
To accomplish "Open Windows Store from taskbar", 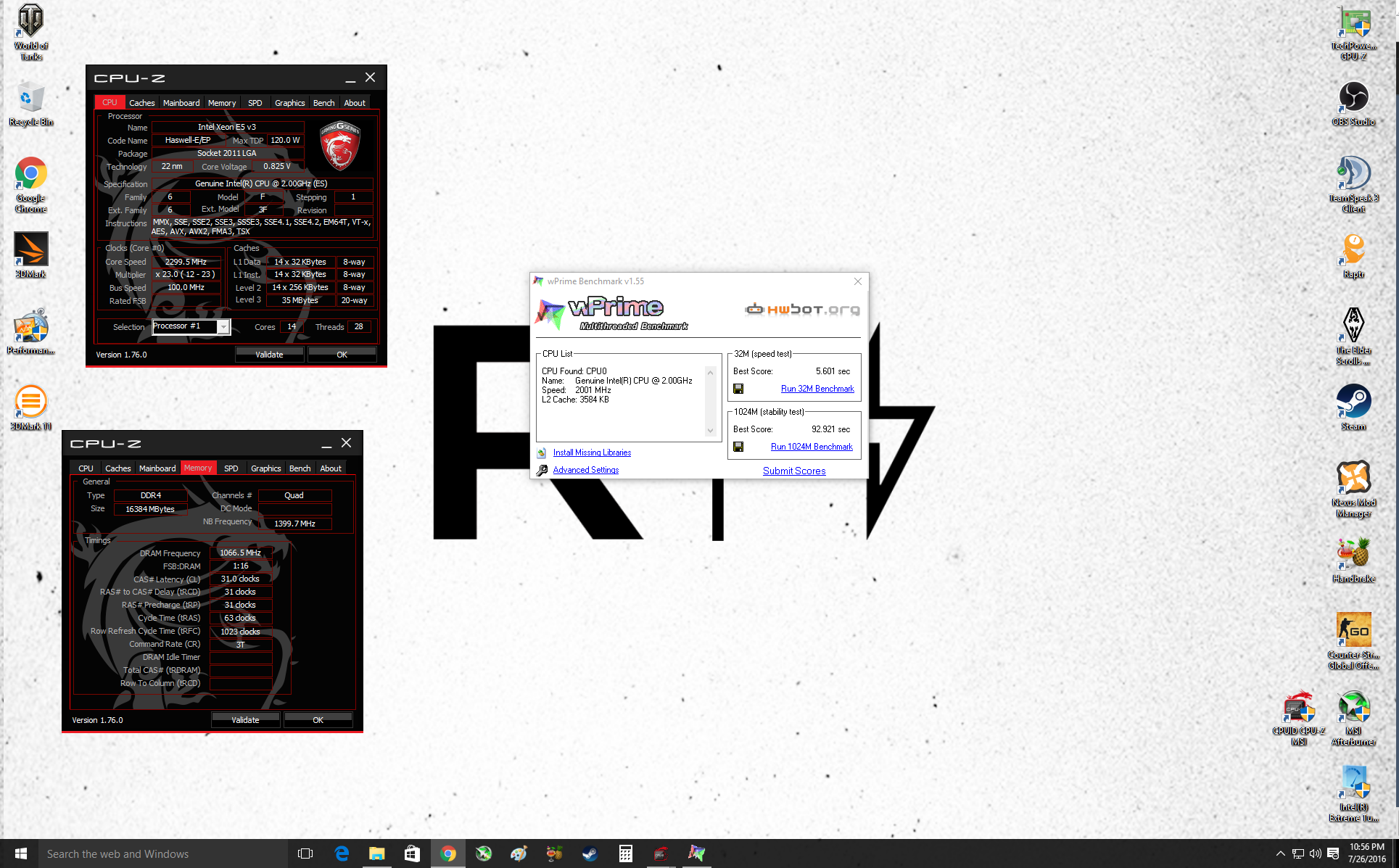I will (x=412, y=853).
